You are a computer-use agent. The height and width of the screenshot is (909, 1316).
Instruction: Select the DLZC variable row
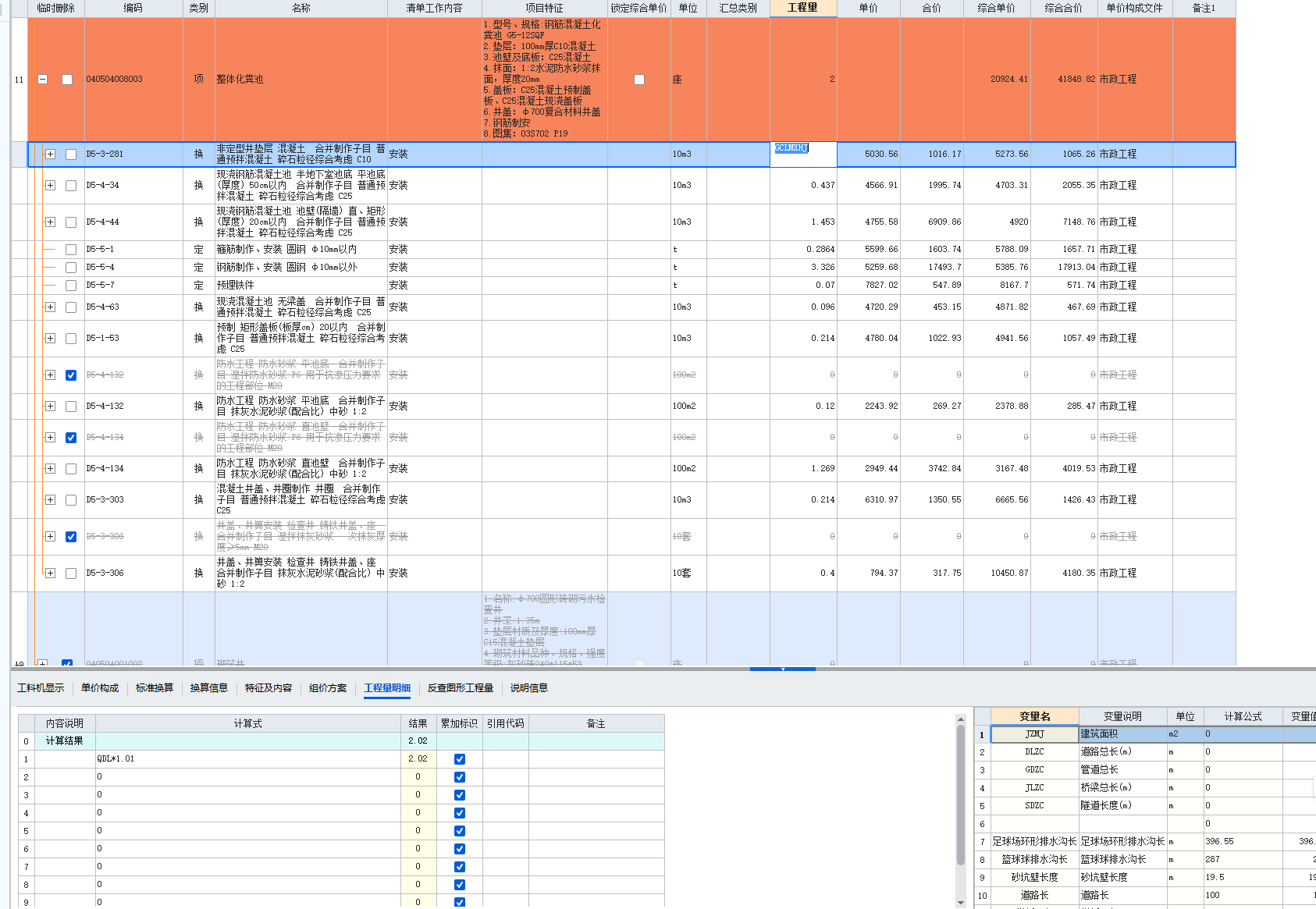pyautogui.click(x=1145, y=752)
